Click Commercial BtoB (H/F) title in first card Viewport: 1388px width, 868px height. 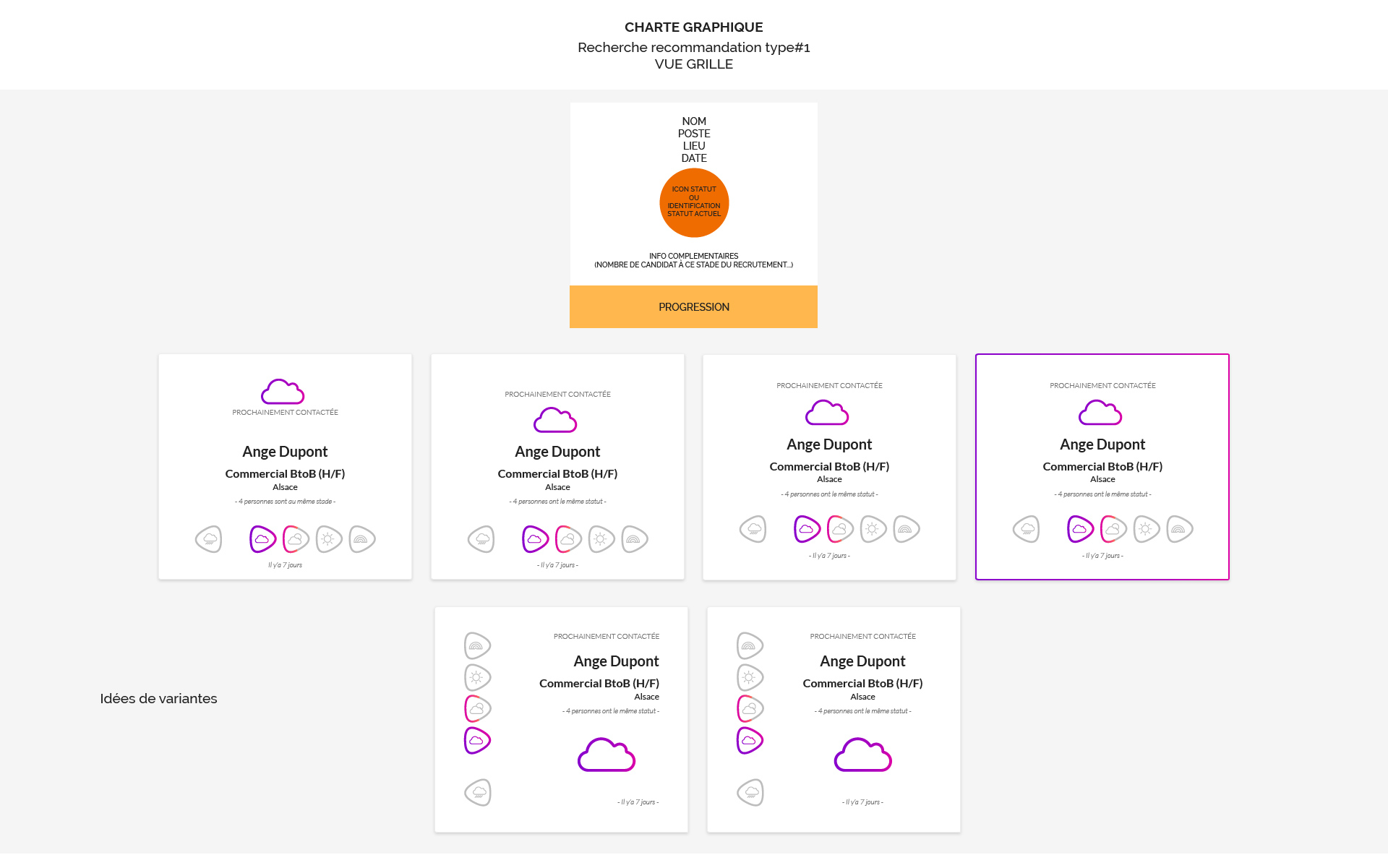285,474
